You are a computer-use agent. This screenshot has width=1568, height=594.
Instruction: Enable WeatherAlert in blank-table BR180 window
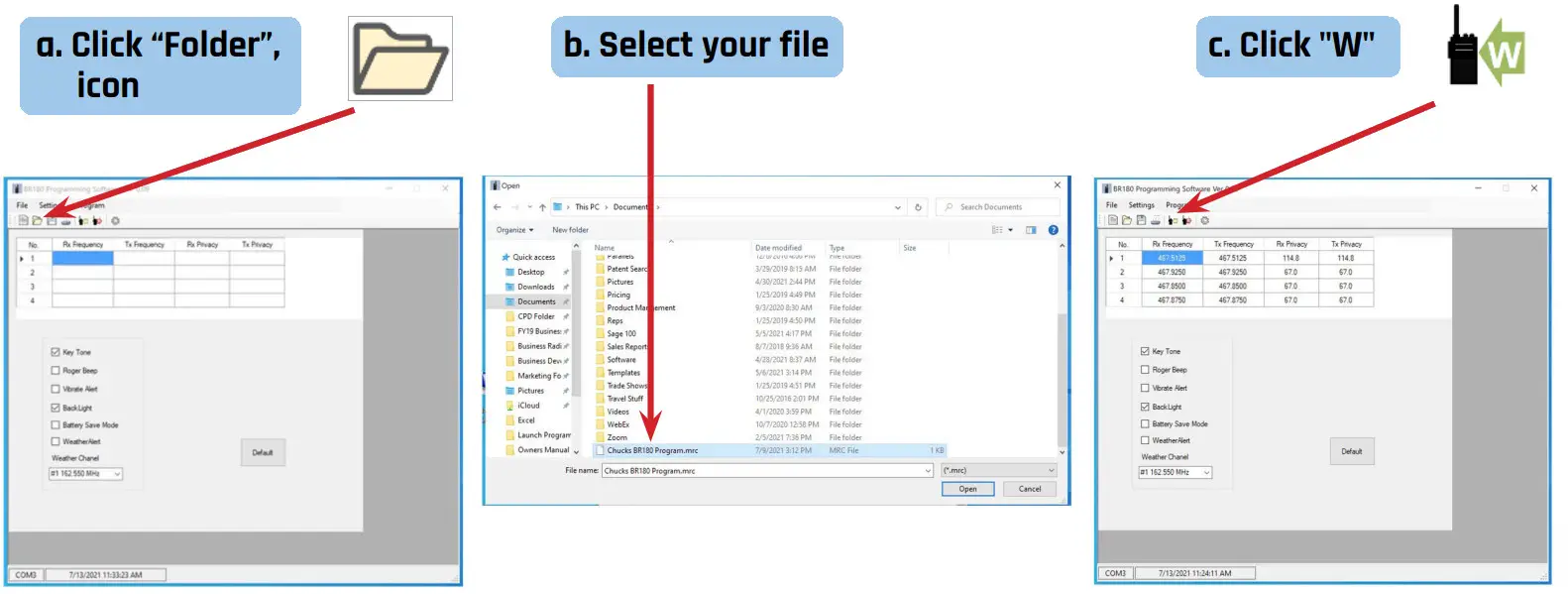click(56, 442)
